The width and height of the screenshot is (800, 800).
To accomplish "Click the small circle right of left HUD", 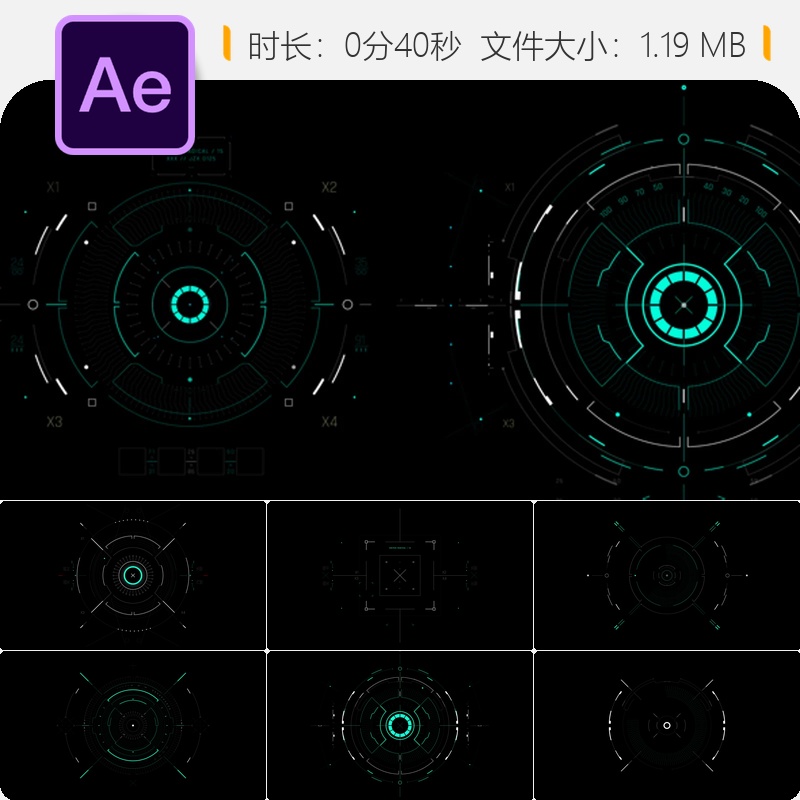I will click(x=347, y=305).
